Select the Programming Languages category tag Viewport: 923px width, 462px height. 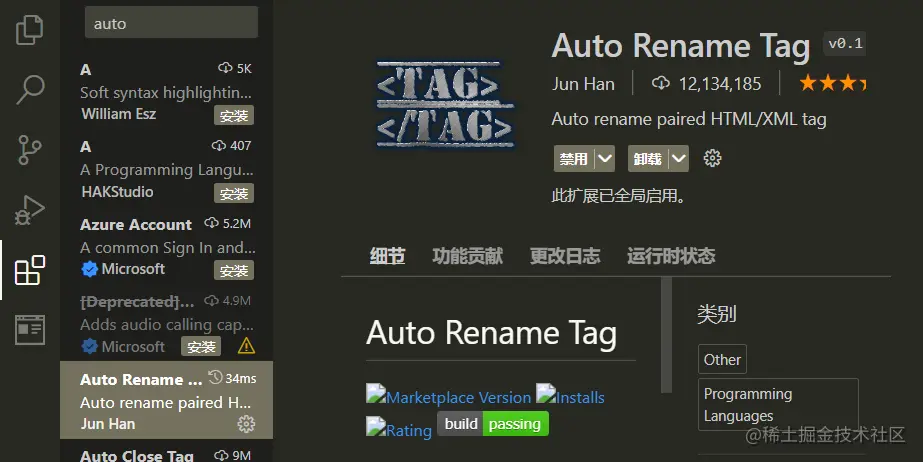click(x=778, y=405)
